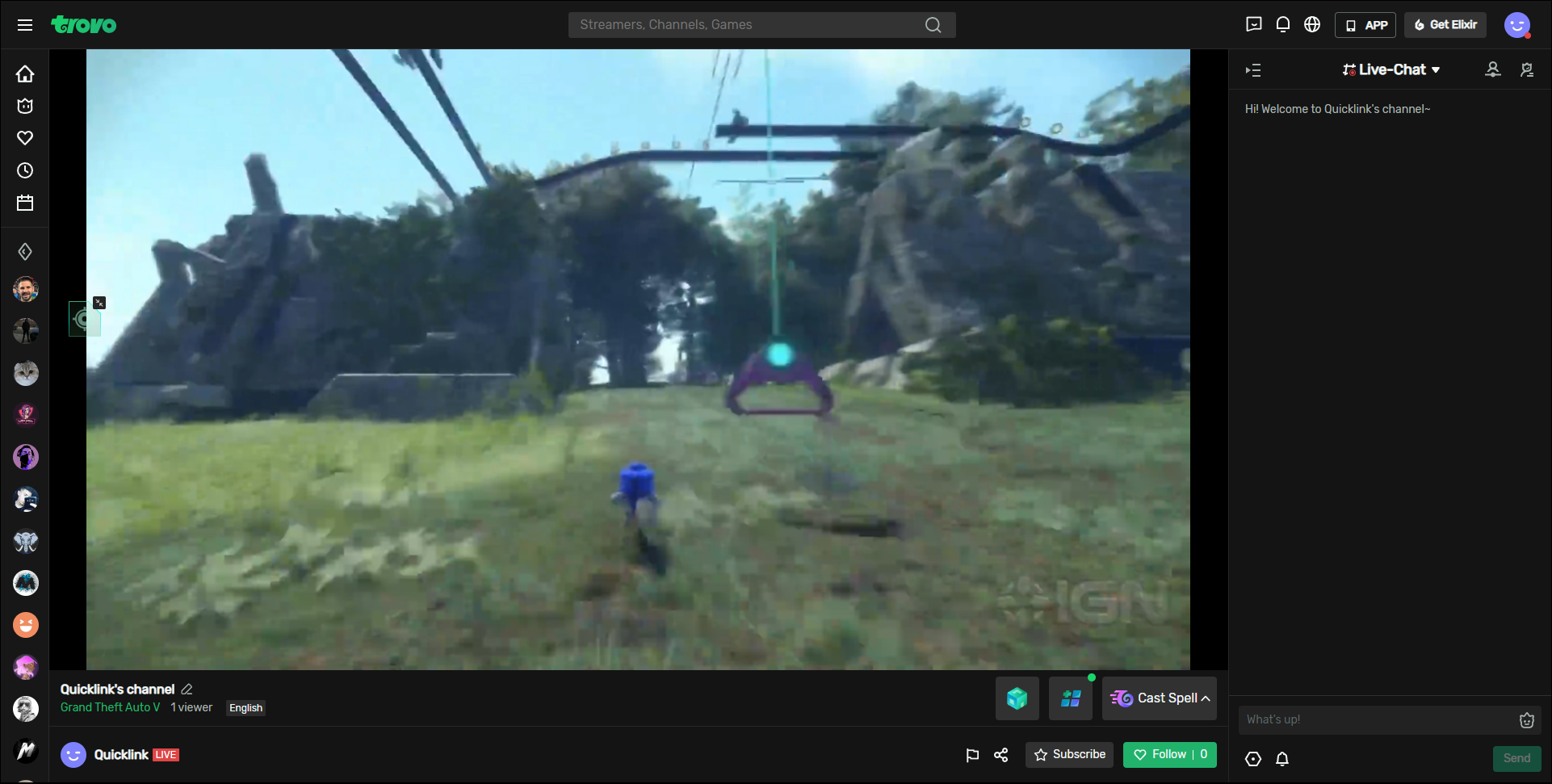Toggle chat notification bell
Image resolution: width=1552 pixels, height=784 pixels.
1282,759
